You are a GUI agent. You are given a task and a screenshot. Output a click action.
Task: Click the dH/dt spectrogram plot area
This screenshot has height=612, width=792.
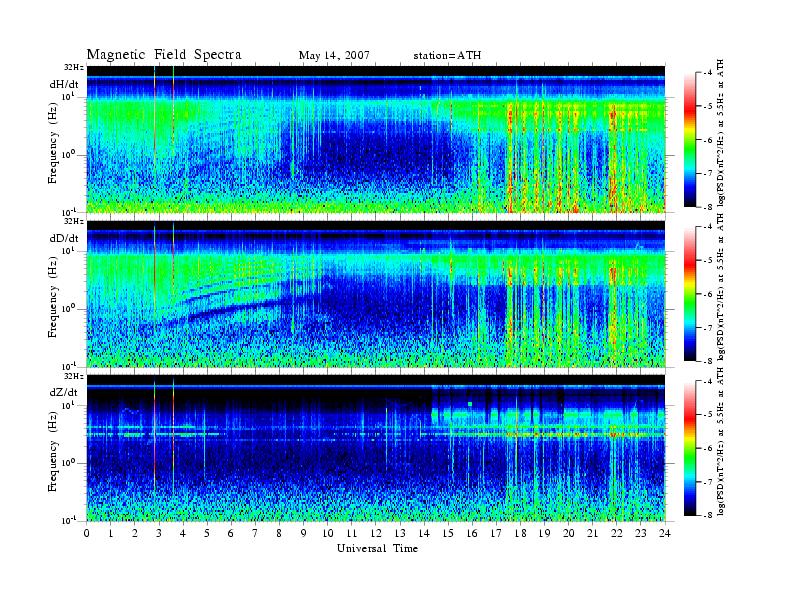pyautogui.click(x=376, y=139)
